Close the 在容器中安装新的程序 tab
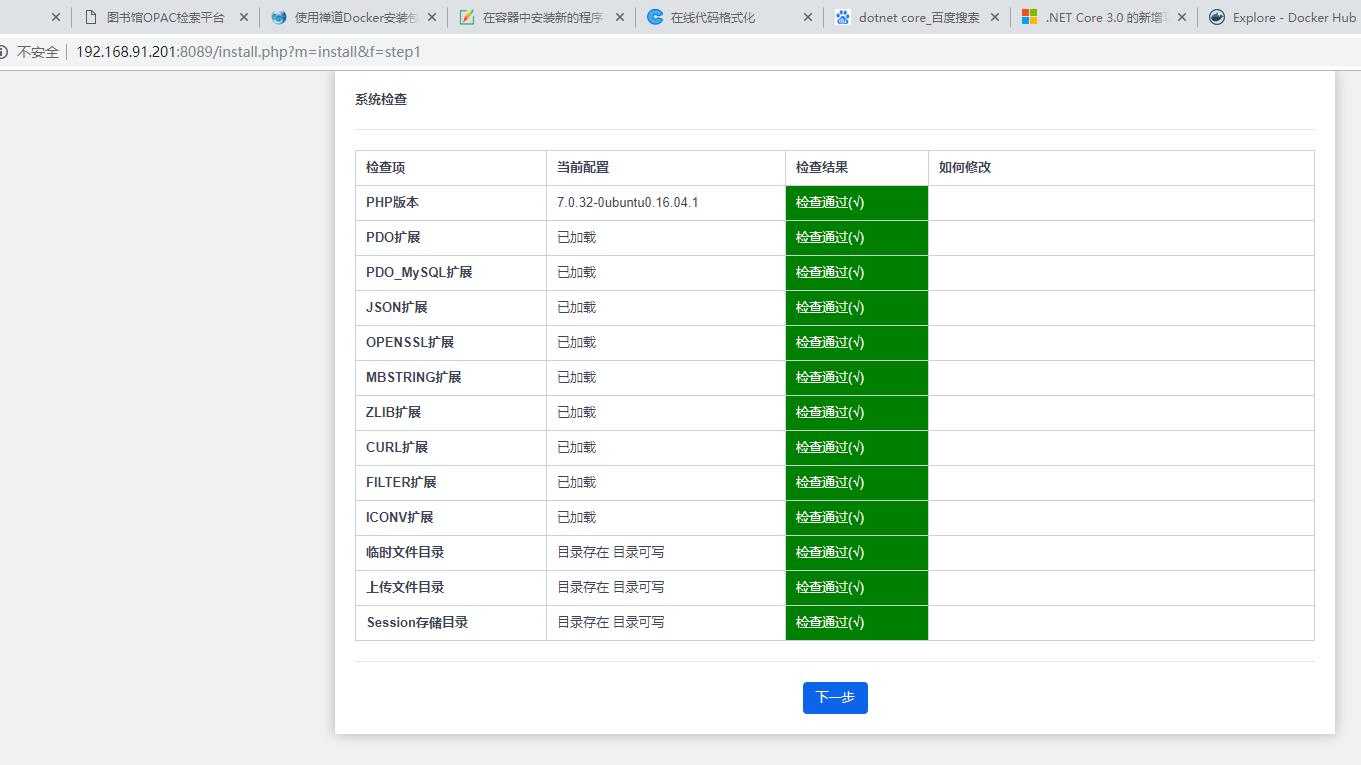 point(620,17)
